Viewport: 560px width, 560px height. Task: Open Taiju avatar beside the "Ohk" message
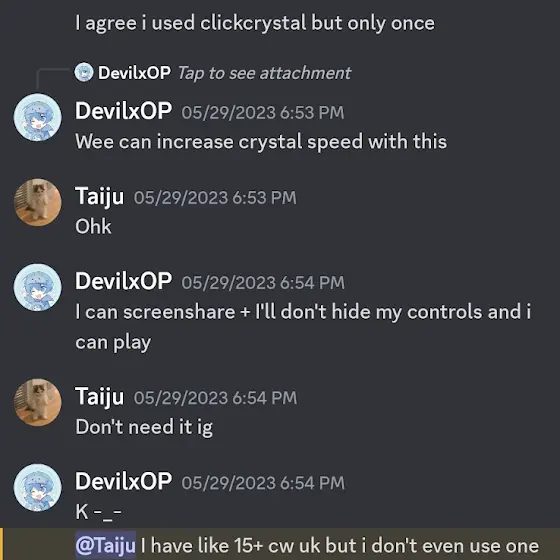pyautogui.click(x=38, y=202)
